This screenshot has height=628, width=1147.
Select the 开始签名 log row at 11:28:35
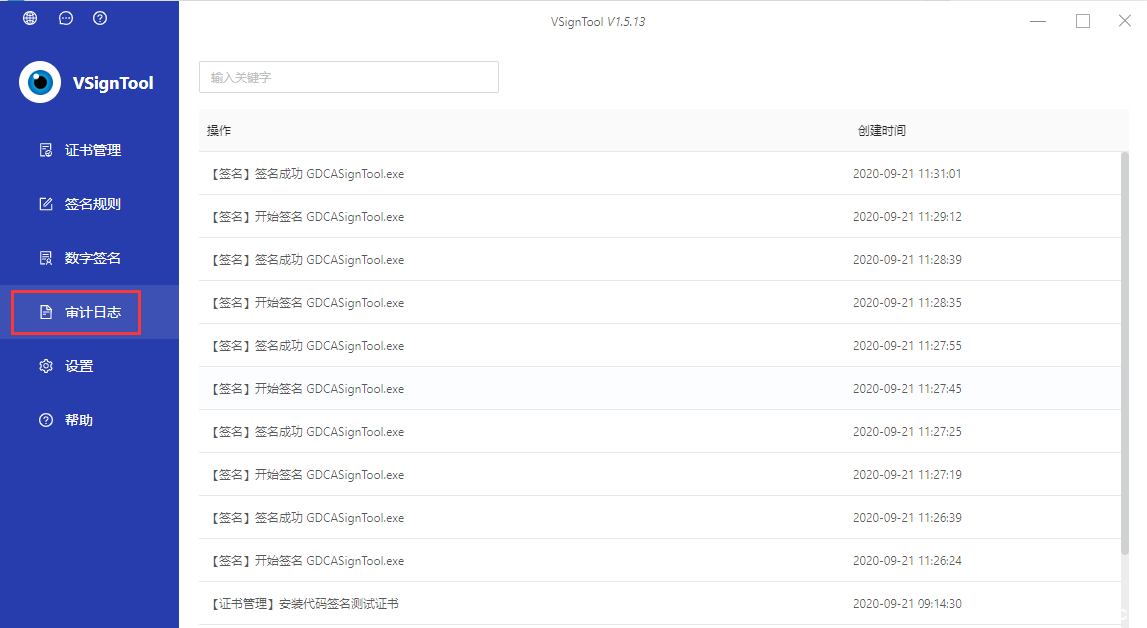coord(660,303)
